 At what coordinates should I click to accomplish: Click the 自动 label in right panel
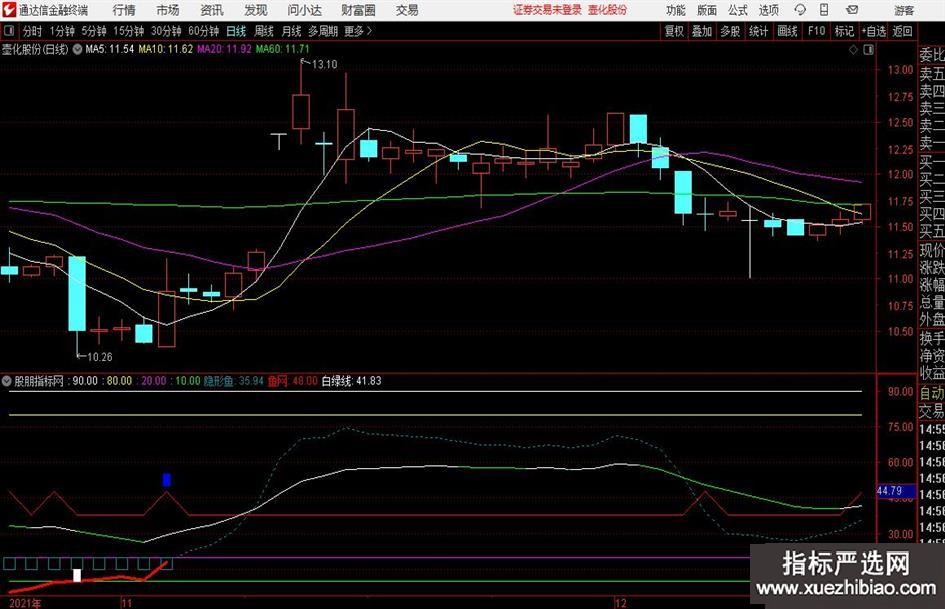pos(932,393)
